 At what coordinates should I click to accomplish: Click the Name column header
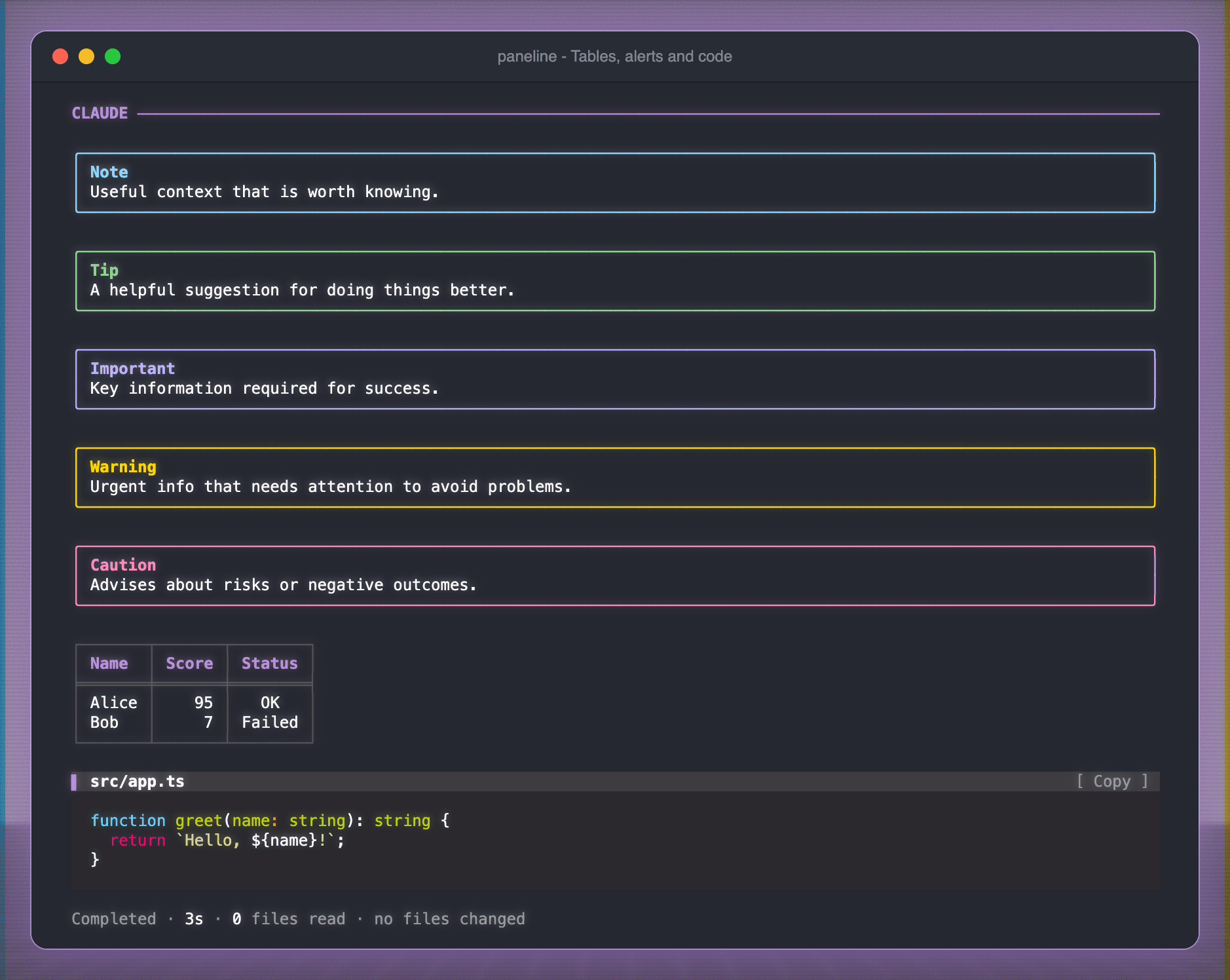click(109, 664)
